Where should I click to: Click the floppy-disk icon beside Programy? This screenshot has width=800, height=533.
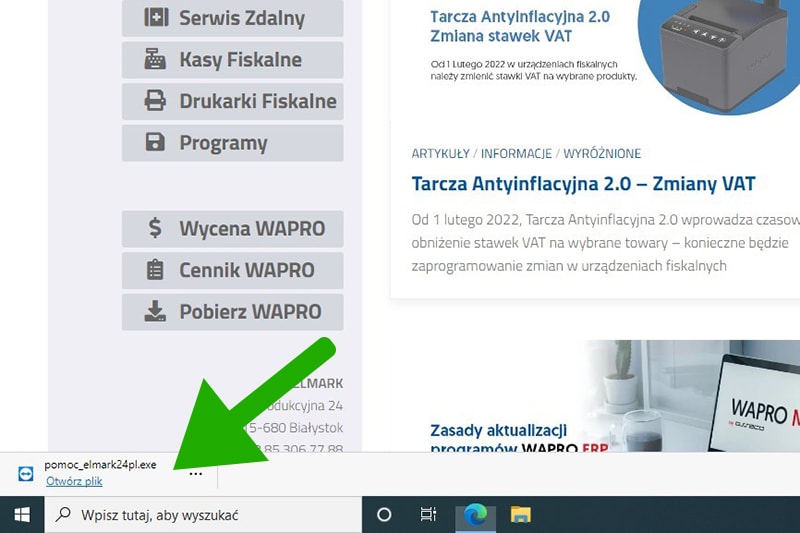(x=155, y=142)
